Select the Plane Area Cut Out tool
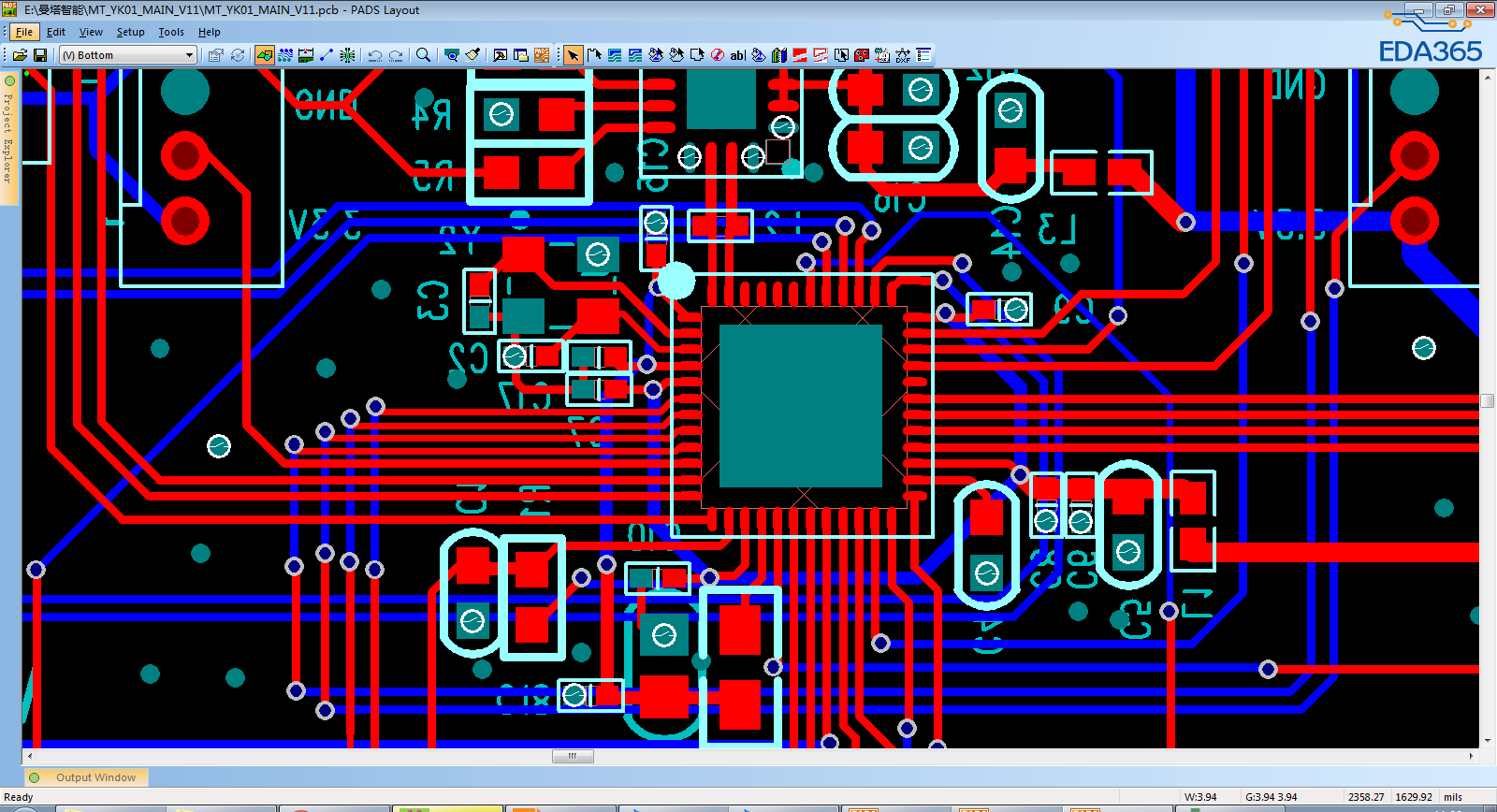 click(821, 55)
